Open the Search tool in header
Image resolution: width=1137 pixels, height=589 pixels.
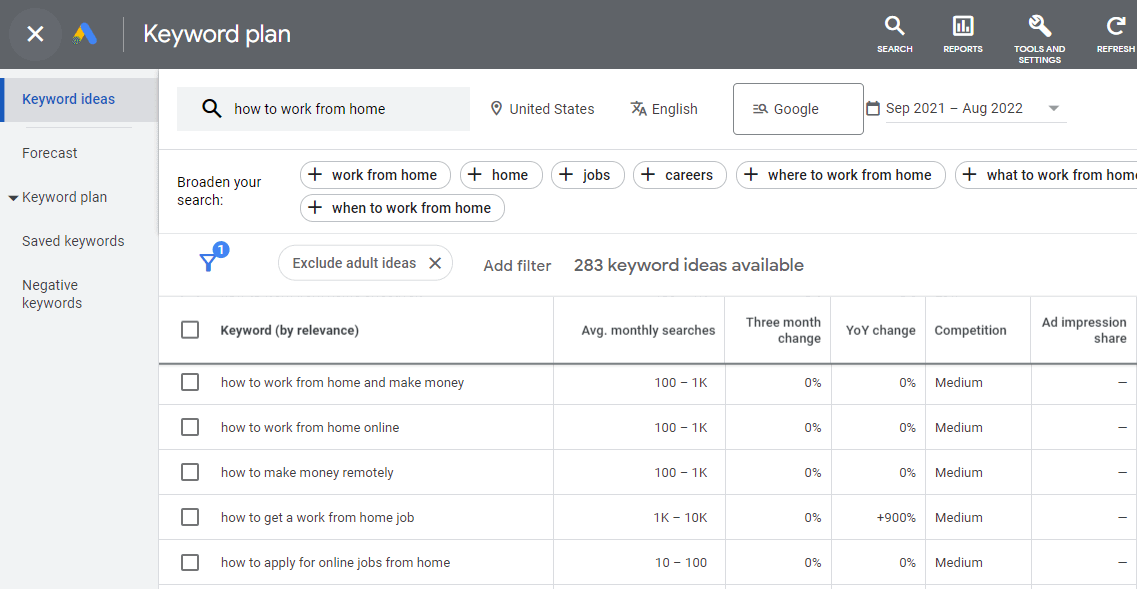(894, 34)
